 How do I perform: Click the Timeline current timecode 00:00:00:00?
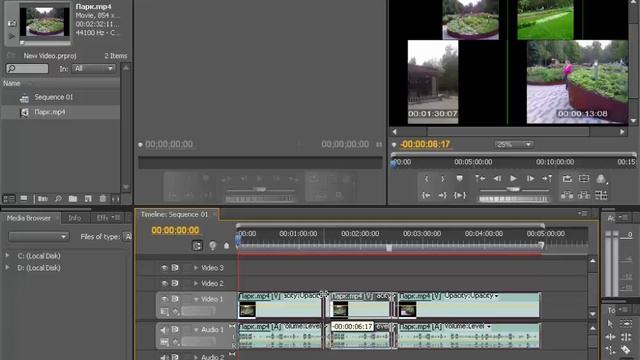(176, 231)
